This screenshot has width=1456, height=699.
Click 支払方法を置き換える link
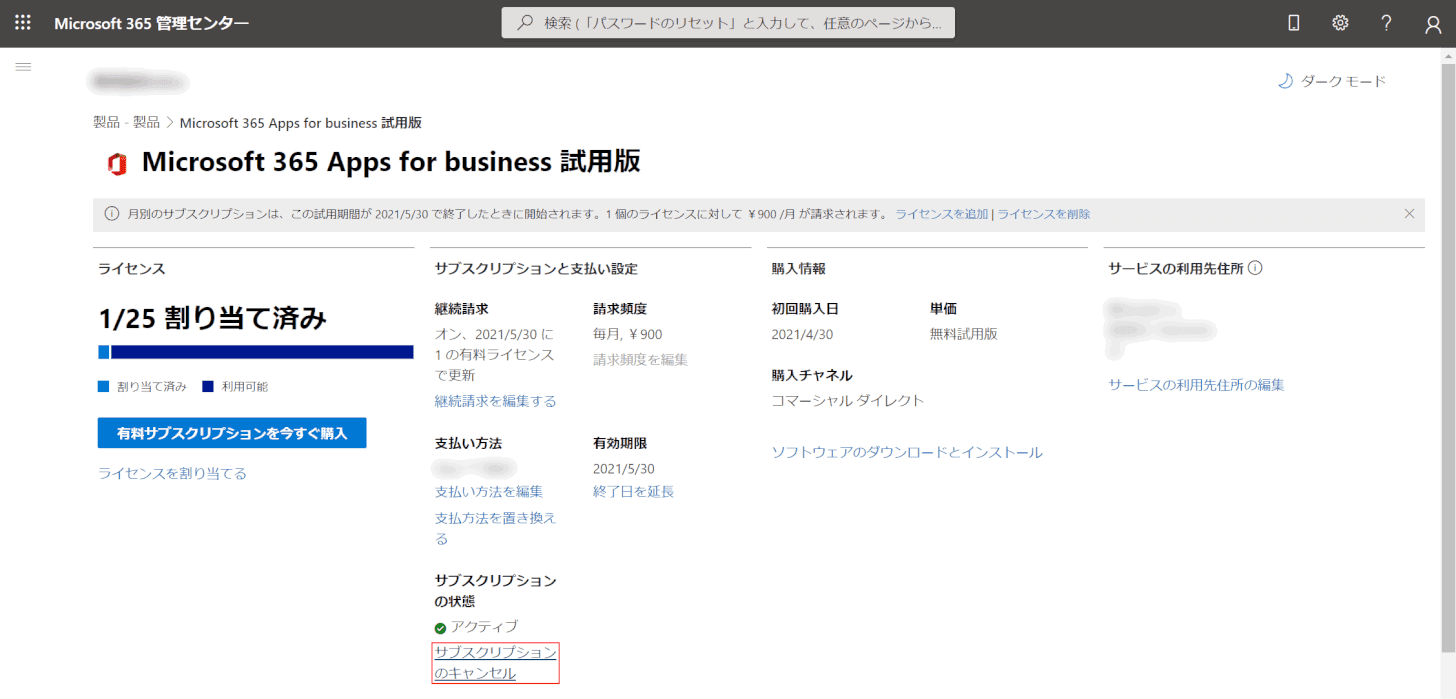495,528
